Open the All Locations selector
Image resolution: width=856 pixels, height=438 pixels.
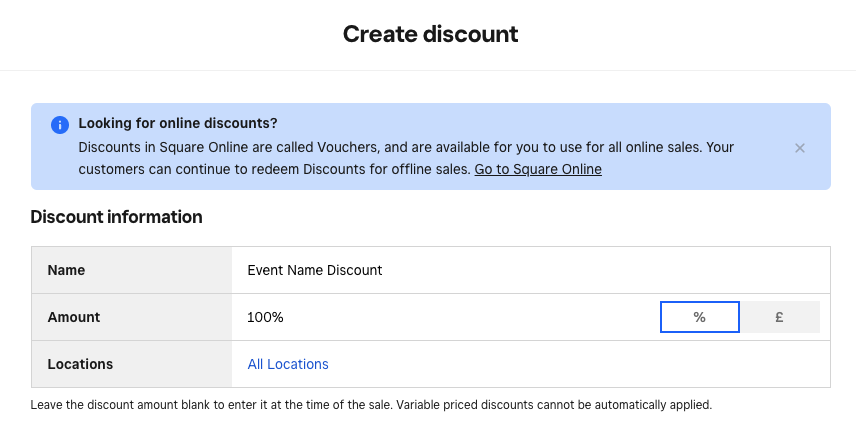(288, 364)
